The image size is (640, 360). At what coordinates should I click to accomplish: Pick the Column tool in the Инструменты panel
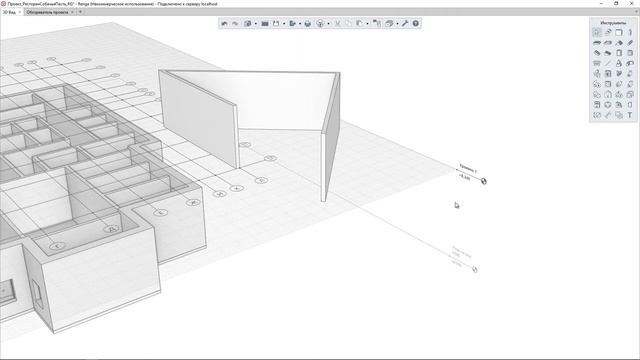pyautogui.click(x=630, y=32)
